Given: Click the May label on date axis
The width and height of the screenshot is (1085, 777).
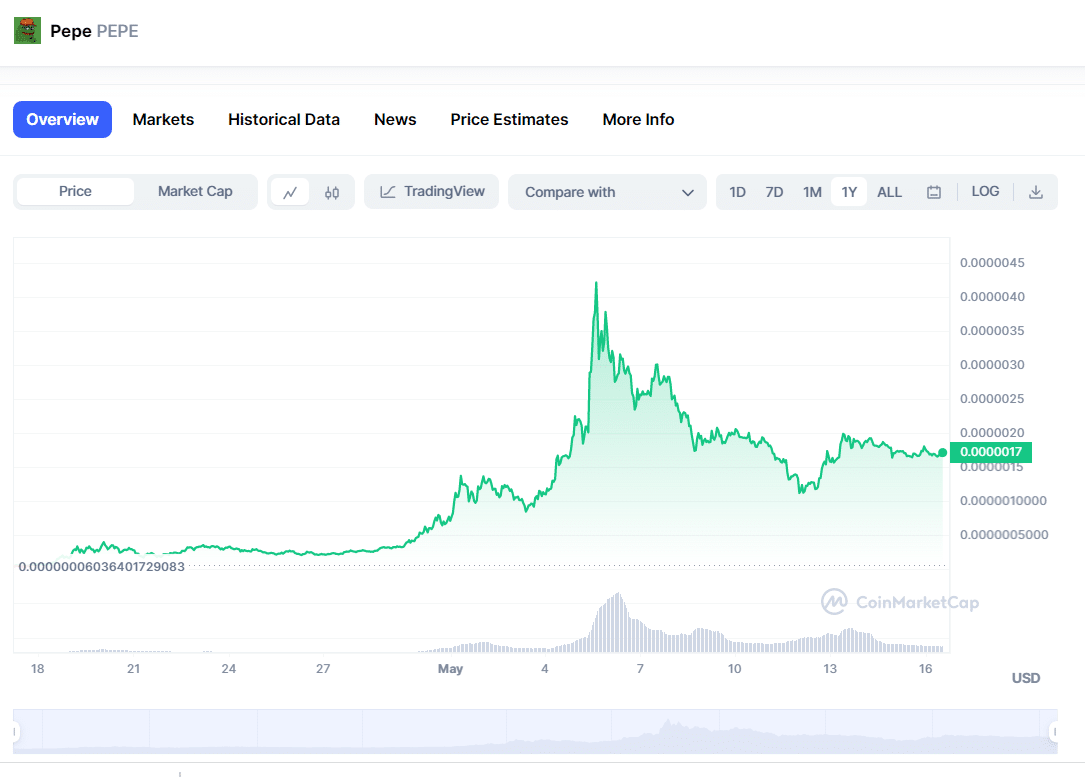Looking at the screenshot, I should [450, 668].
